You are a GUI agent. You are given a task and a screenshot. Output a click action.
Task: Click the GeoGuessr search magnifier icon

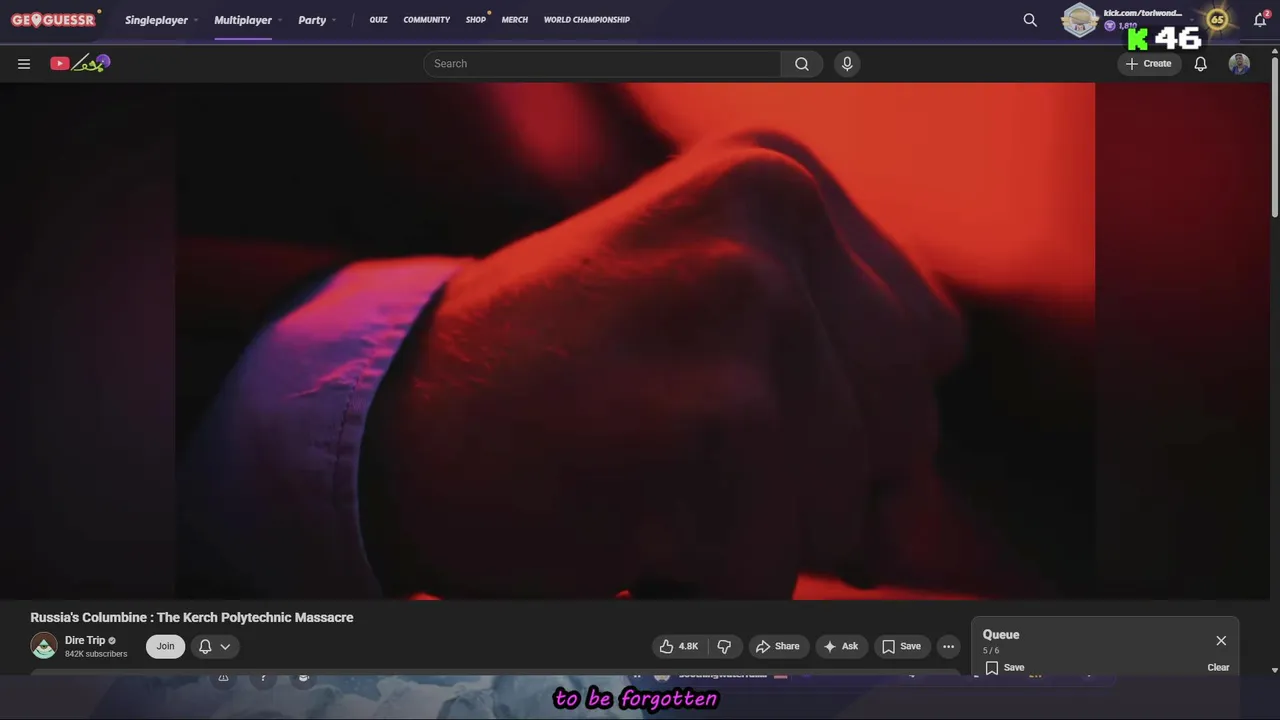click(x=1030, y=20)
